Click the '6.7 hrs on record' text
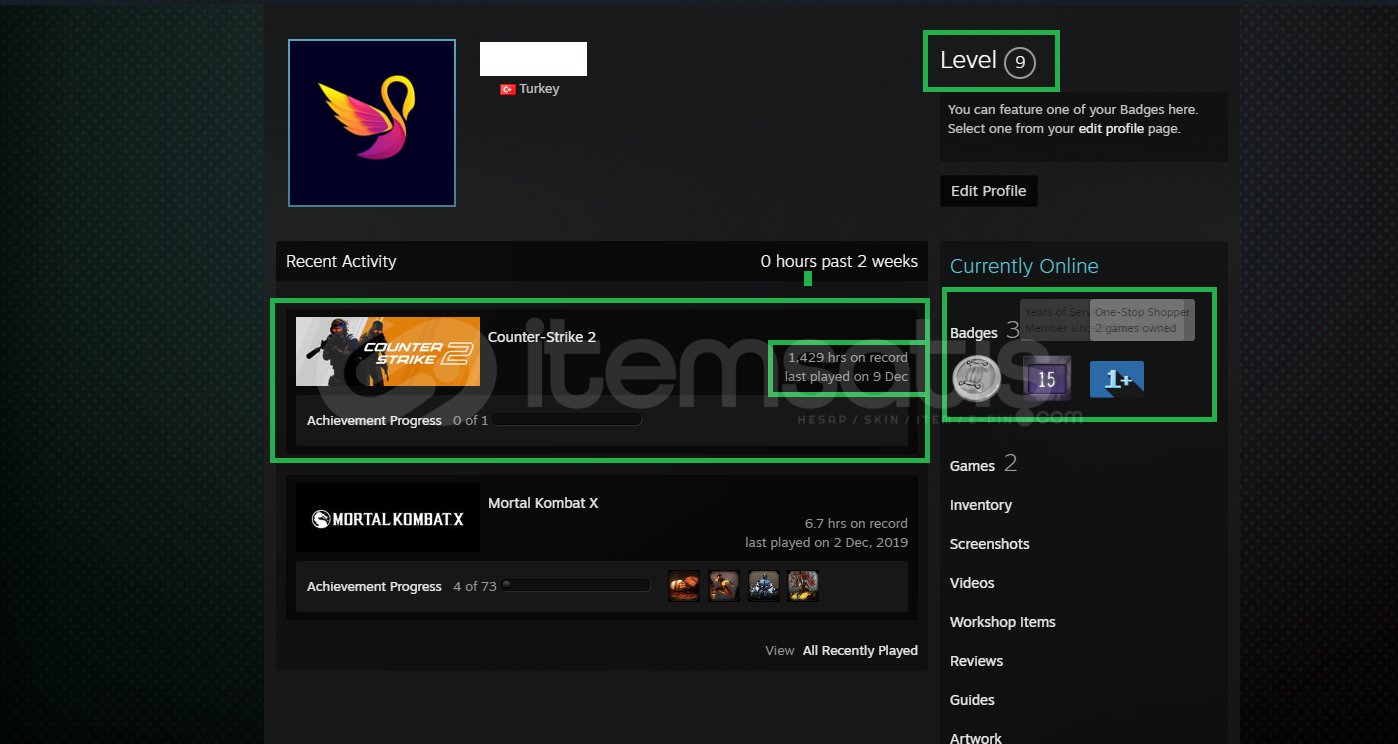Screen dimensions: 1398x744 click(x=856, y=523)
